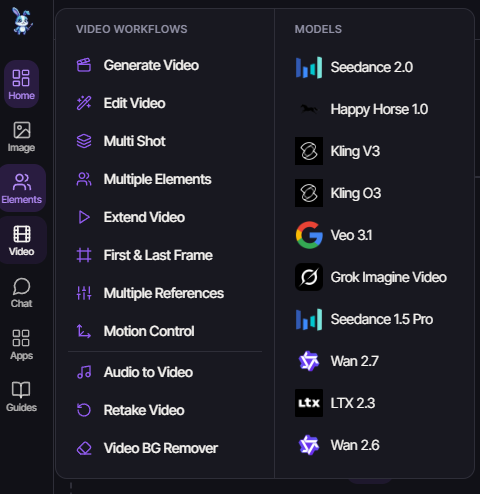The image size is (480, 494).
Task: Click the Edit Video magic wand icon
Action: [84, 103]
